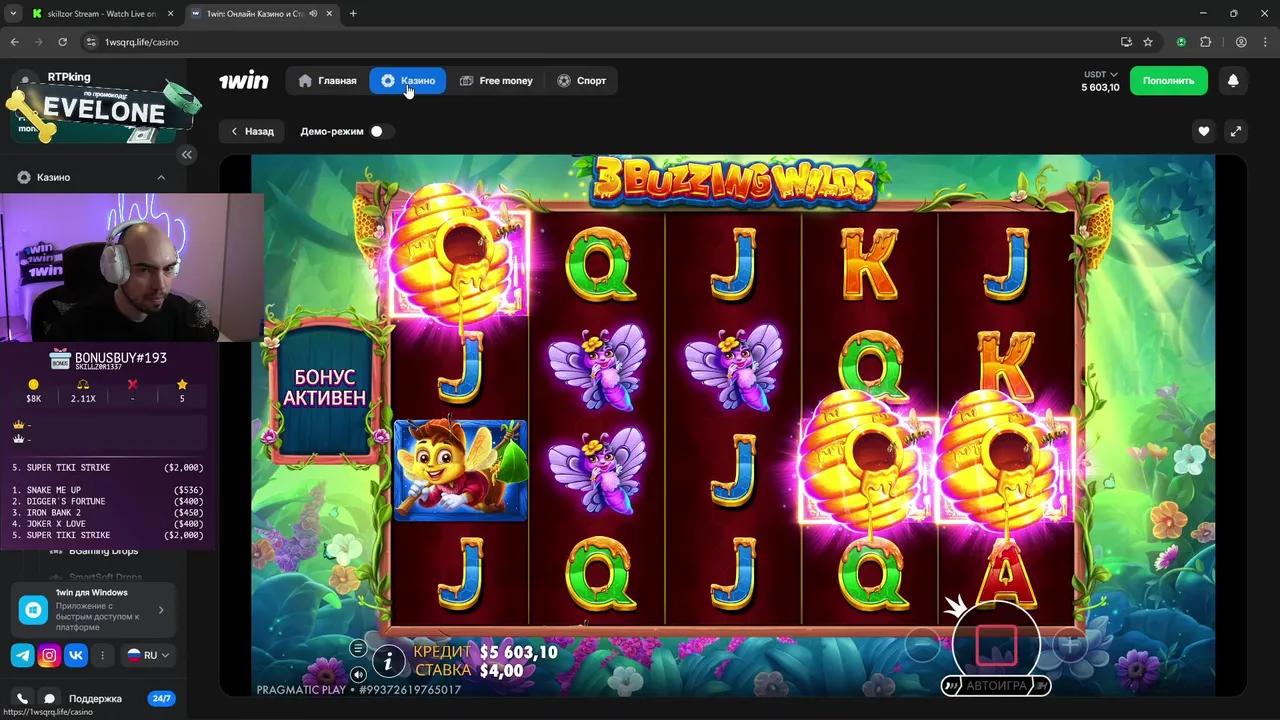Stop the spin with the red square button
Screen dimensions: 1280x720
(x=996, y=645)
